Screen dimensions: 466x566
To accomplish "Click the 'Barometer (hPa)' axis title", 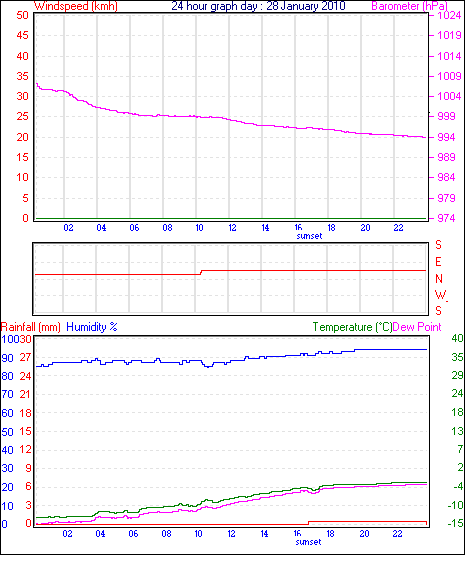I will tap(409, 6).
